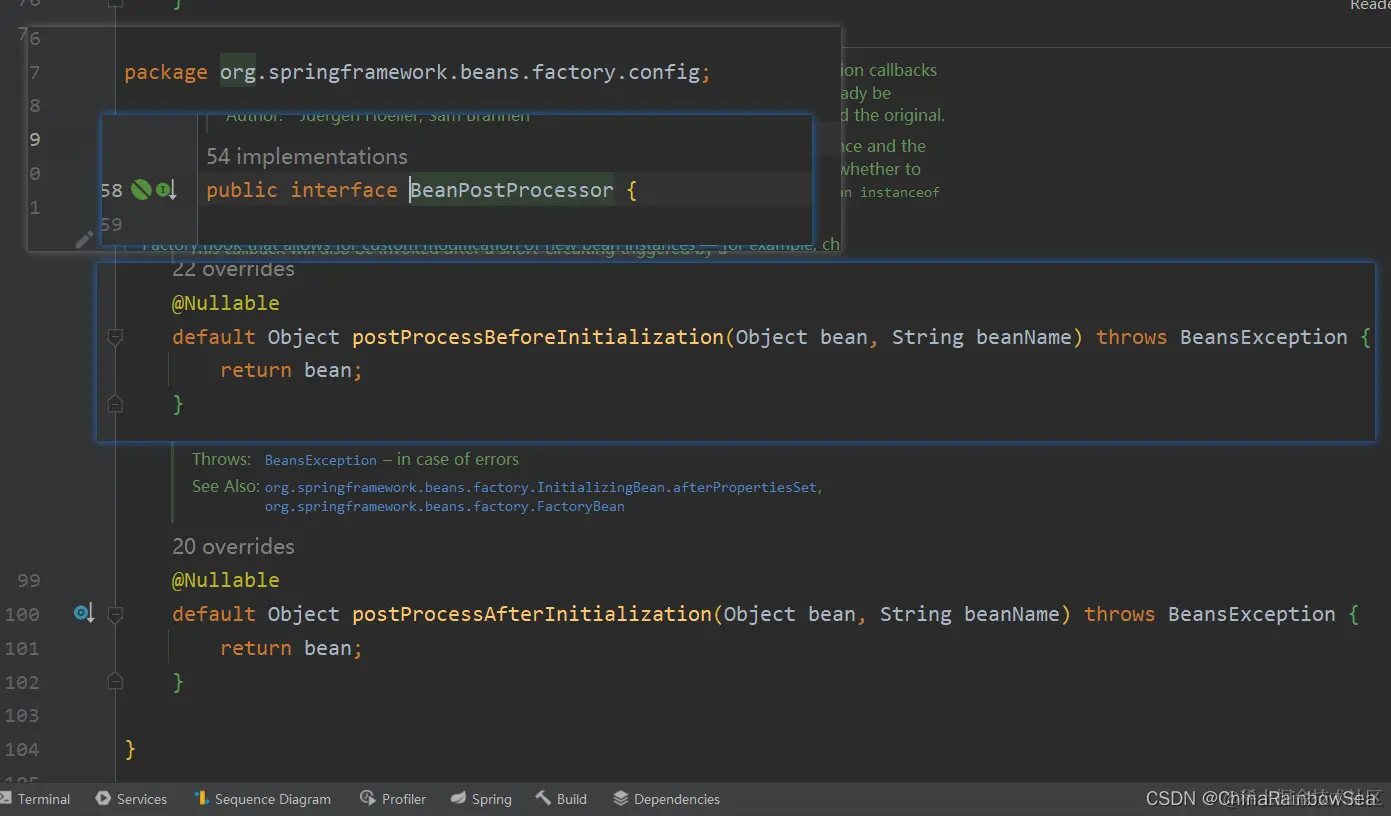Click closing brace of the interface on line 104

(x=130, y=749)
